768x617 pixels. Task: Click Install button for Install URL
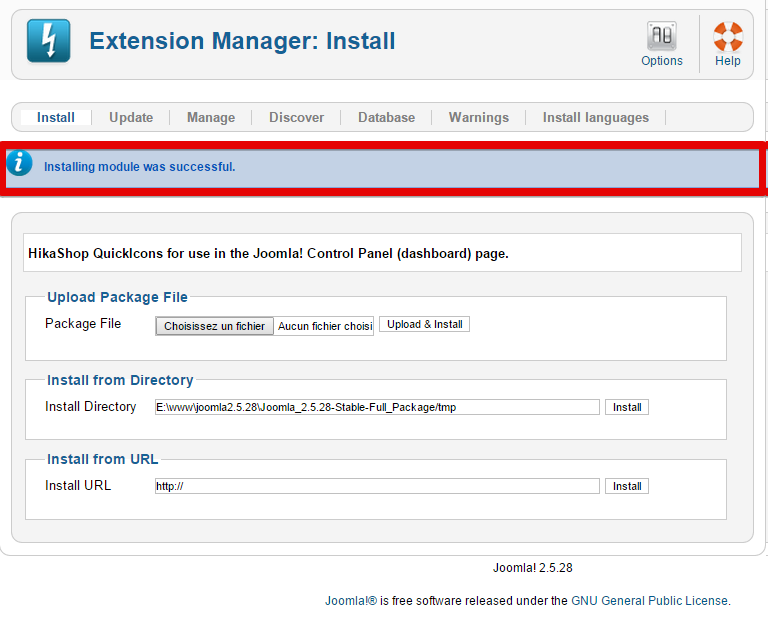[x=627, y=486]
